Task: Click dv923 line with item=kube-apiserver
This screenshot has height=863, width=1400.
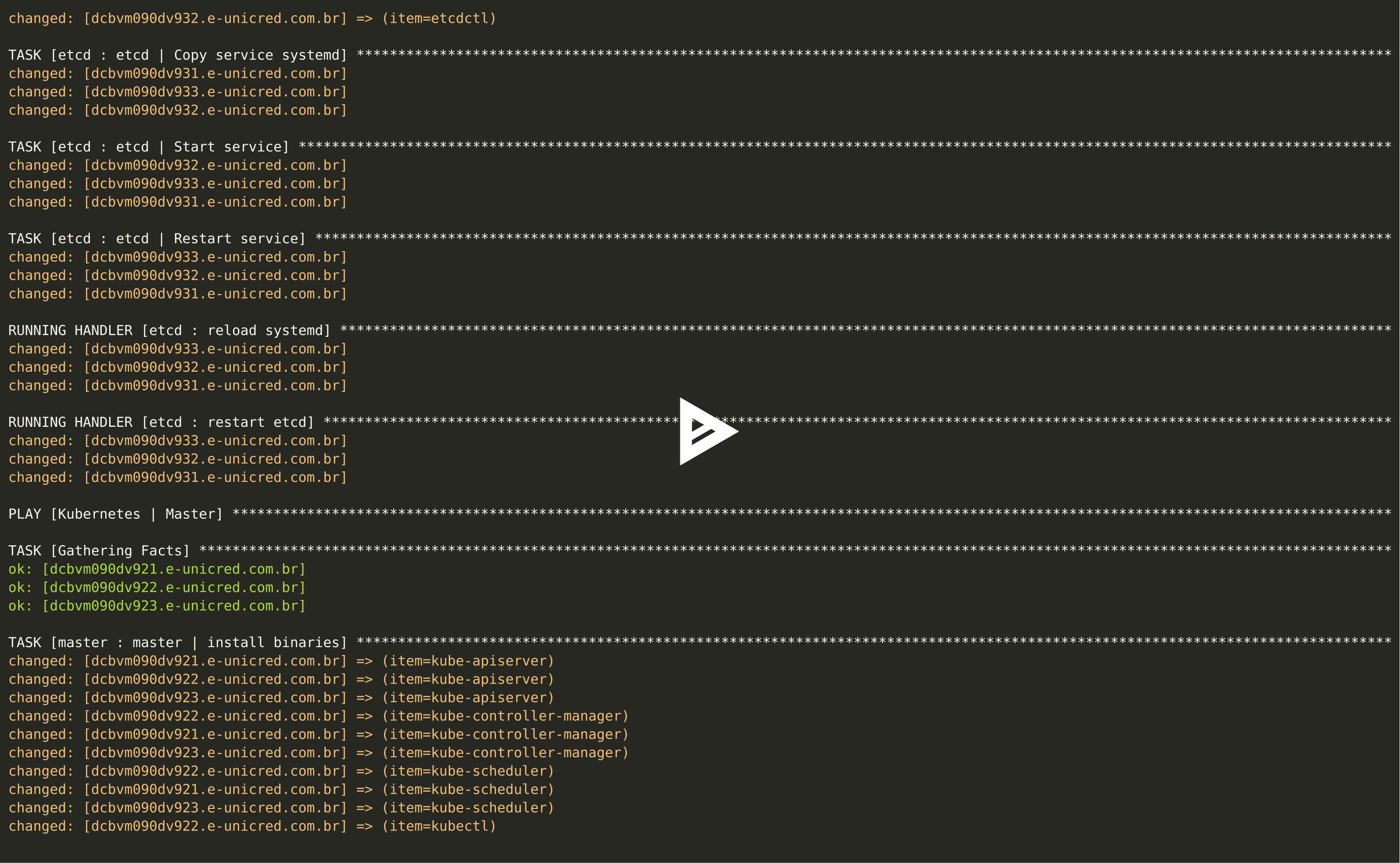Action: [281, 697]
